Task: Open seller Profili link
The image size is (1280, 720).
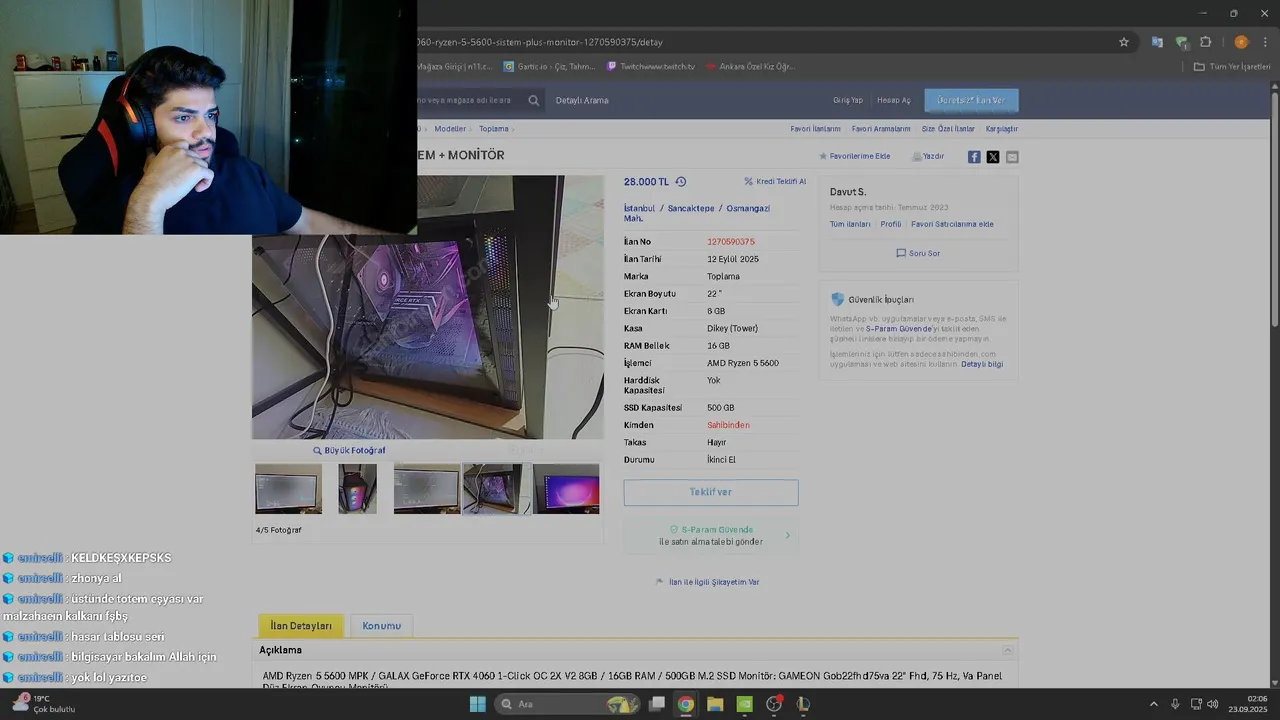Action: pyautogui.click(x=891, y=224)
